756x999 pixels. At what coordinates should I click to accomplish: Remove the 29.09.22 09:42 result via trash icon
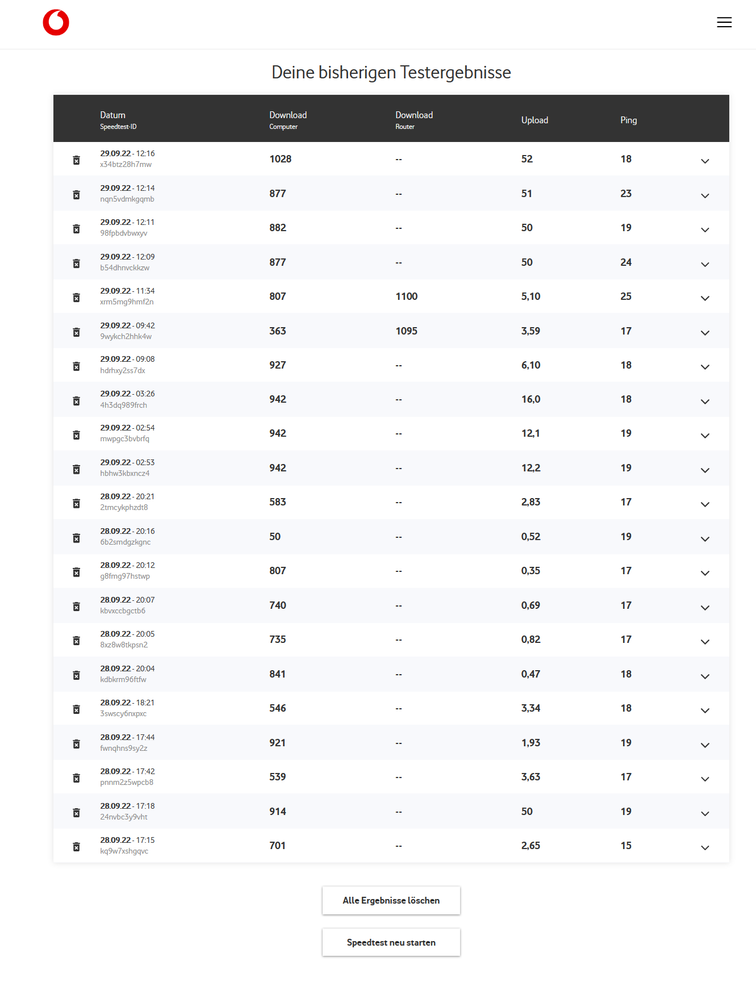coord(76,332)
